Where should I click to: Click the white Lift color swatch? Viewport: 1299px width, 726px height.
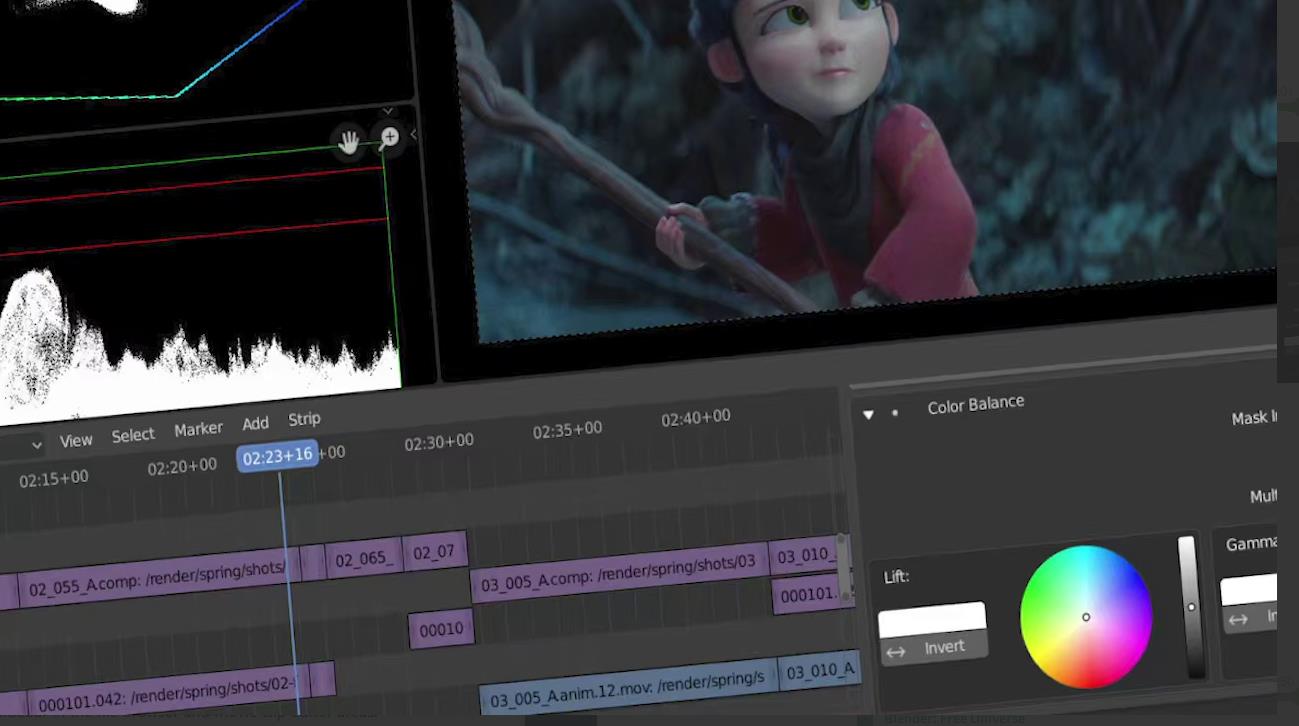point(932,619)
